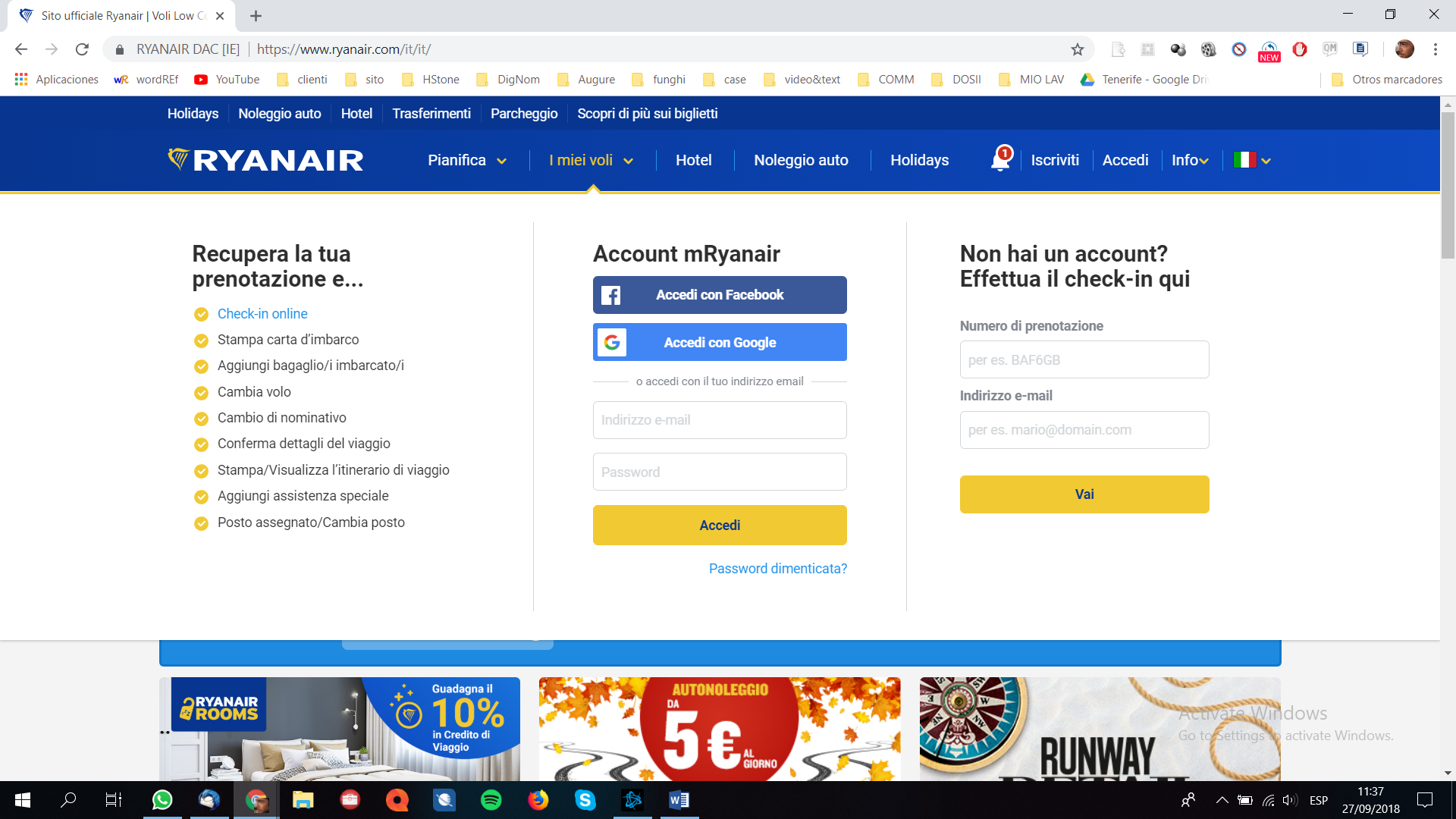The width and height of the screenshot is (1456, 819).
Task: Open Hotel in main navigation
Action: pos(693,160)
